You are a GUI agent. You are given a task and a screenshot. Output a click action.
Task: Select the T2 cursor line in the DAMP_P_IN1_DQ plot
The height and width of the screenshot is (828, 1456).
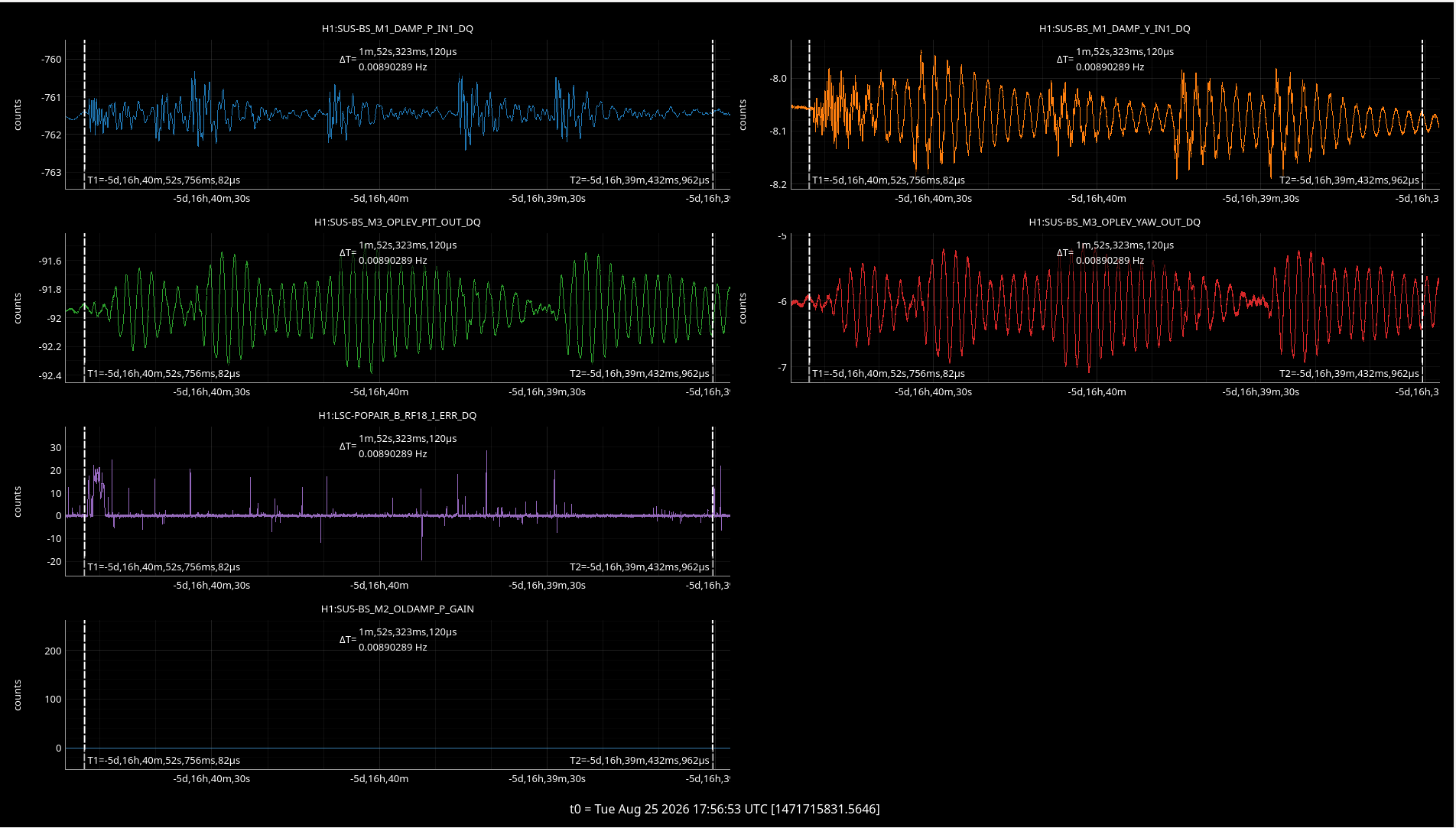click(x=713, y=115)
